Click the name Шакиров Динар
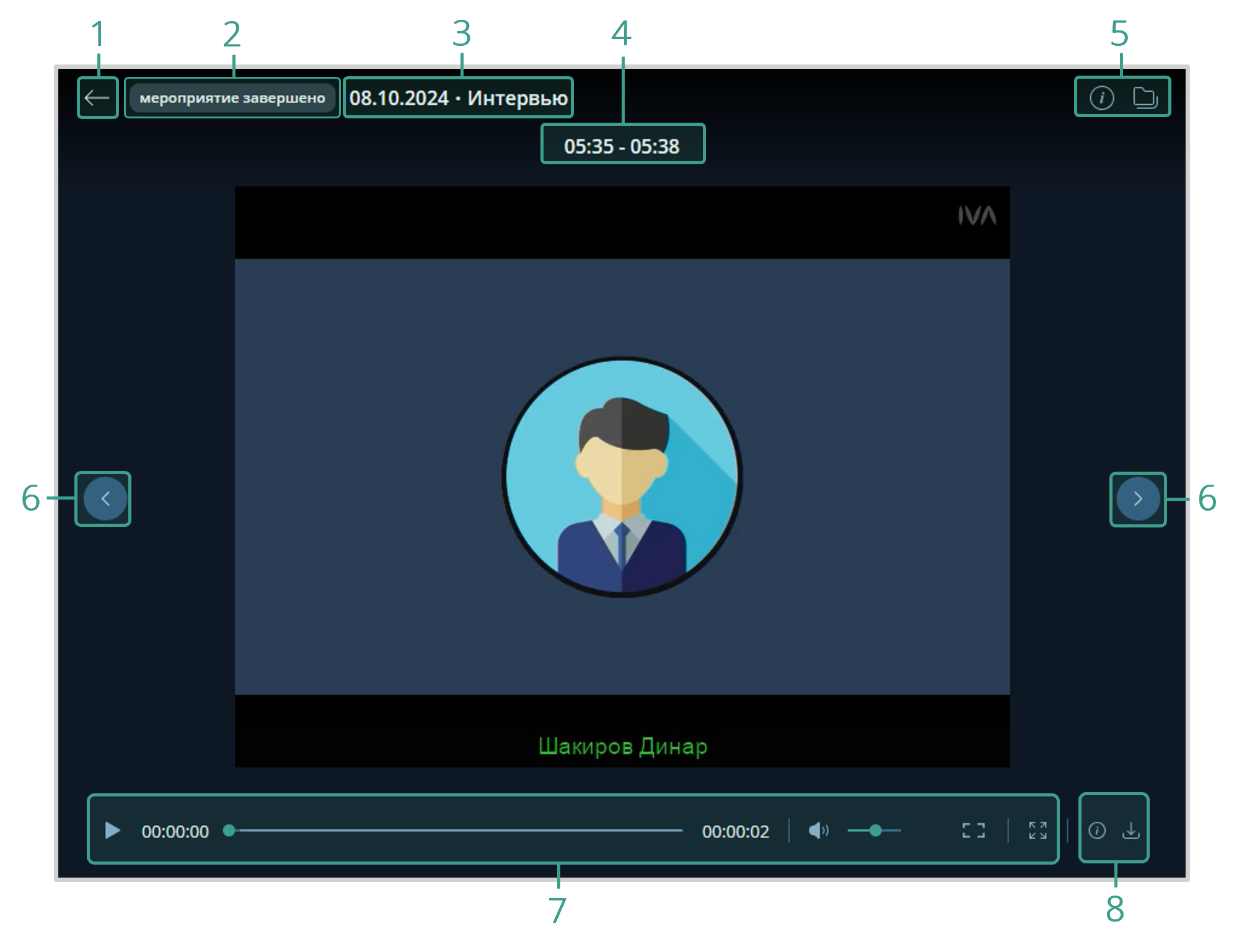1247x952 pixels. point(622,746)
